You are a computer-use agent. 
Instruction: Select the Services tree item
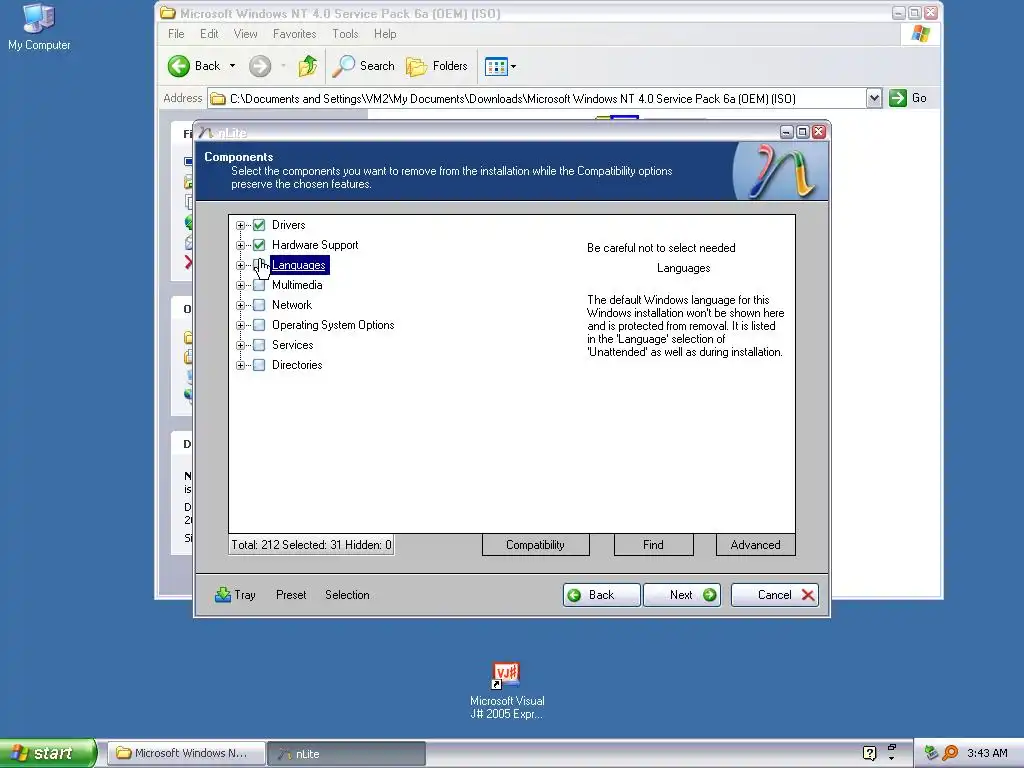293,345
